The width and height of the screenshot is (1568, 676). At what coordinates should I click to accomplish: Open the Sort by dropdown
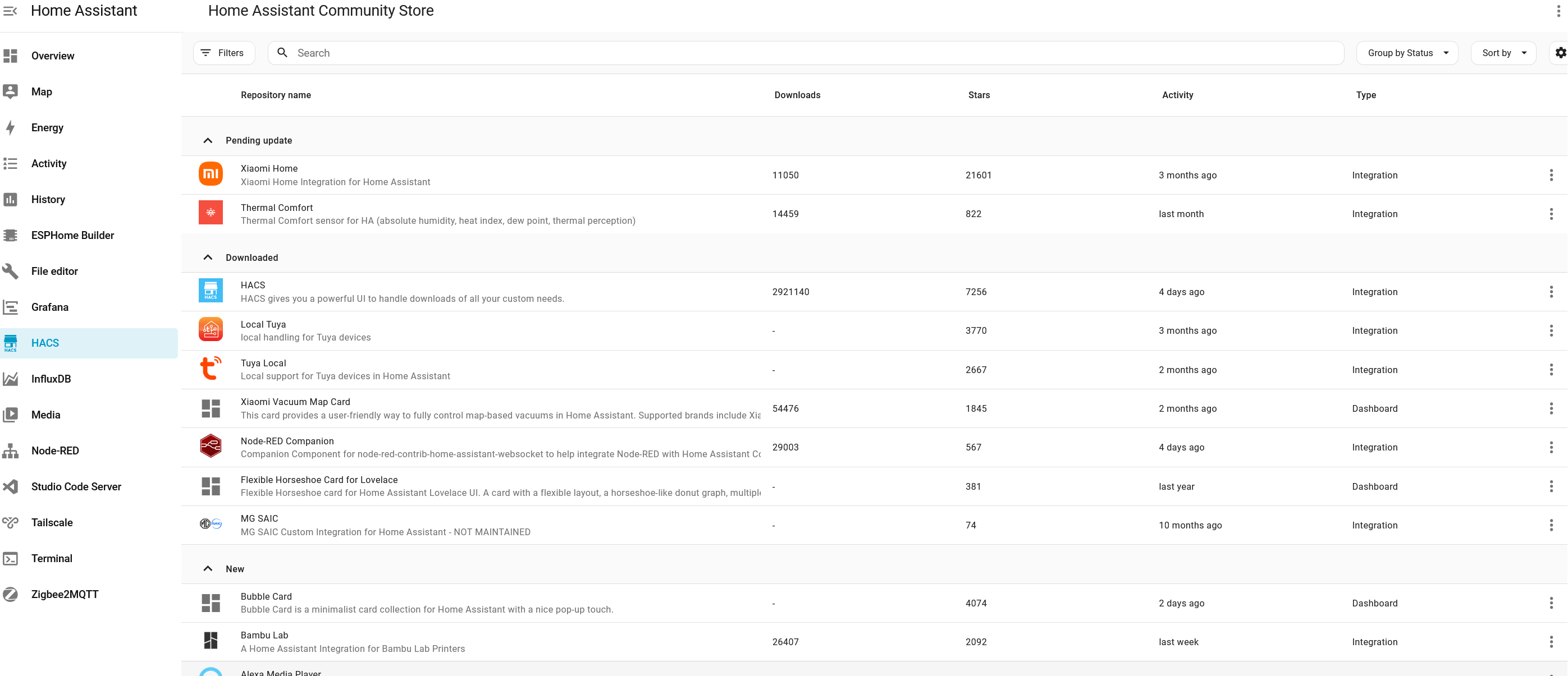coord(1503,53)
